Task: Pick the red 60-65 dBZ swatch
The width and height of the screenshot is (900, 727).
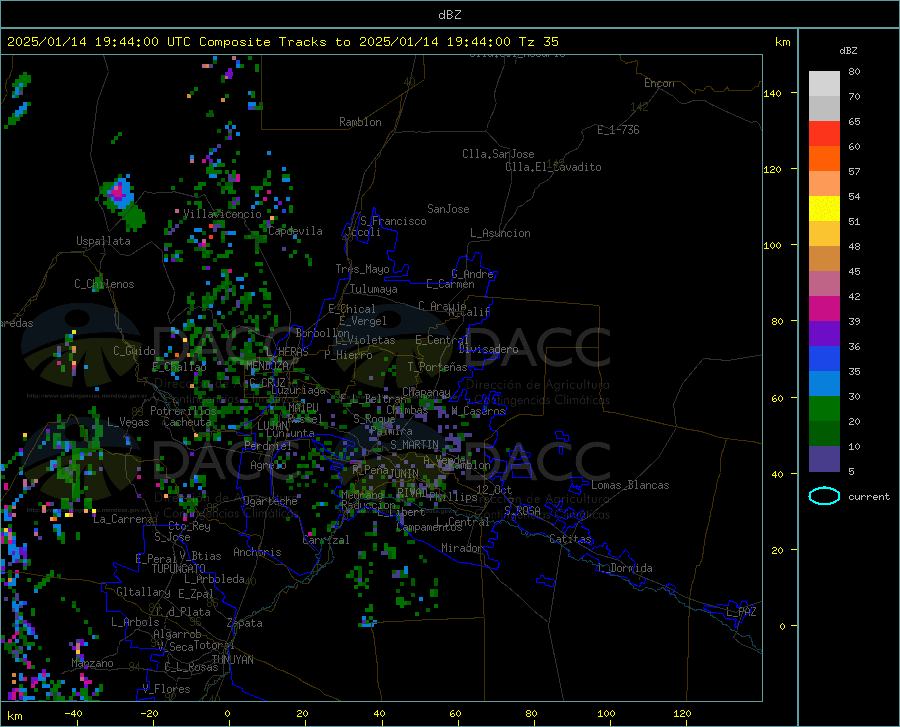Action: coord(824,134)
